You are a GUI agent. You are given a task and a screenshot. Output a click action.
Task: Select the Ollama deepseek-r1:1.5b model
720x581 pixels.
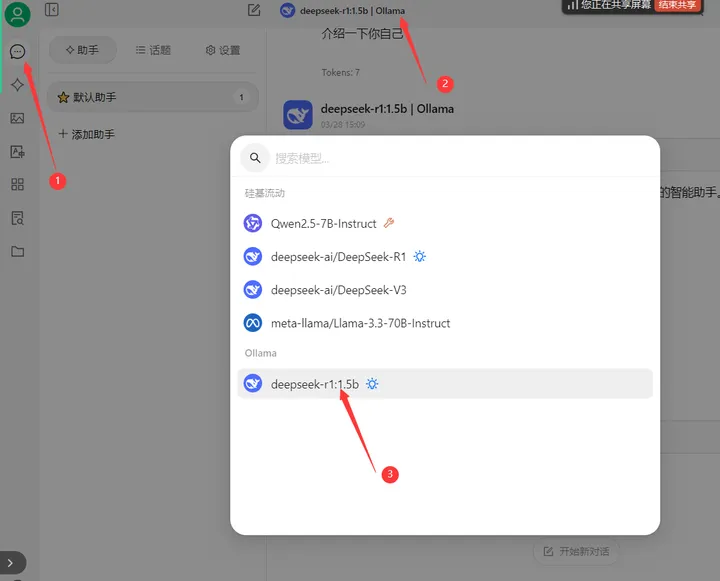(445, 384)
